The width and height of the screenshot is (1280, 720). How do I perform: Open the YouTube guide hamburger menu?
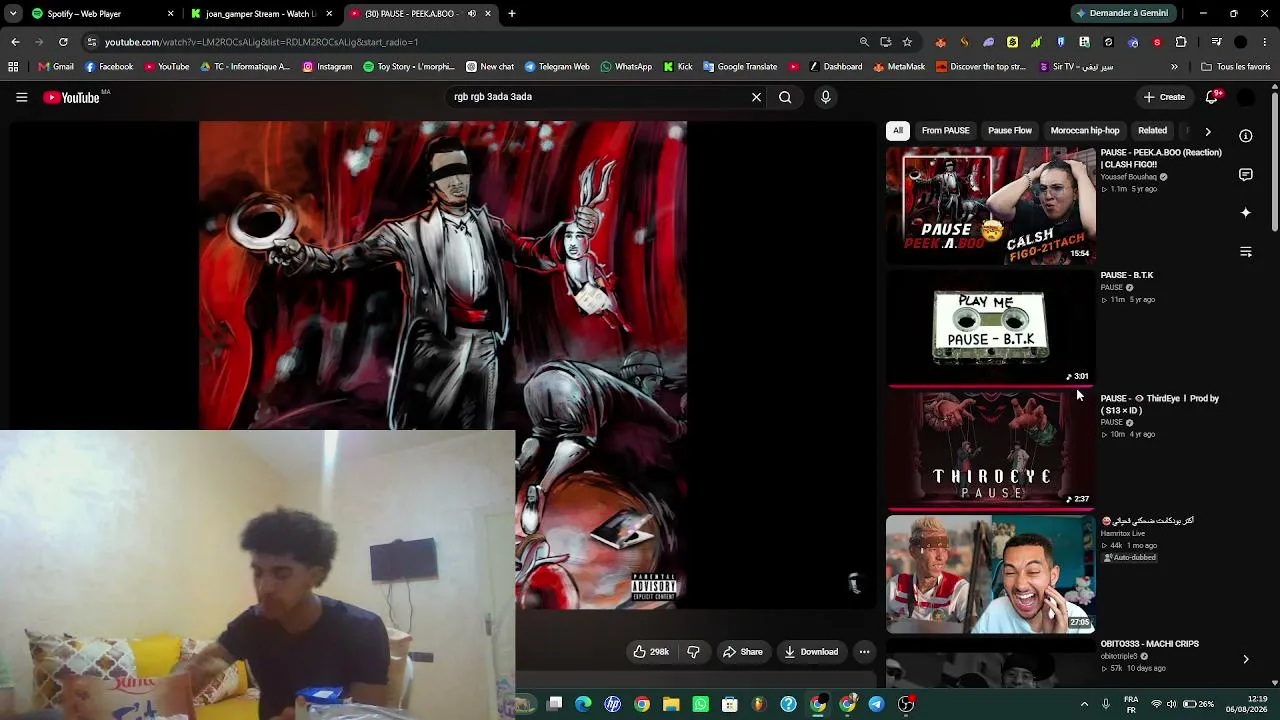21,97
